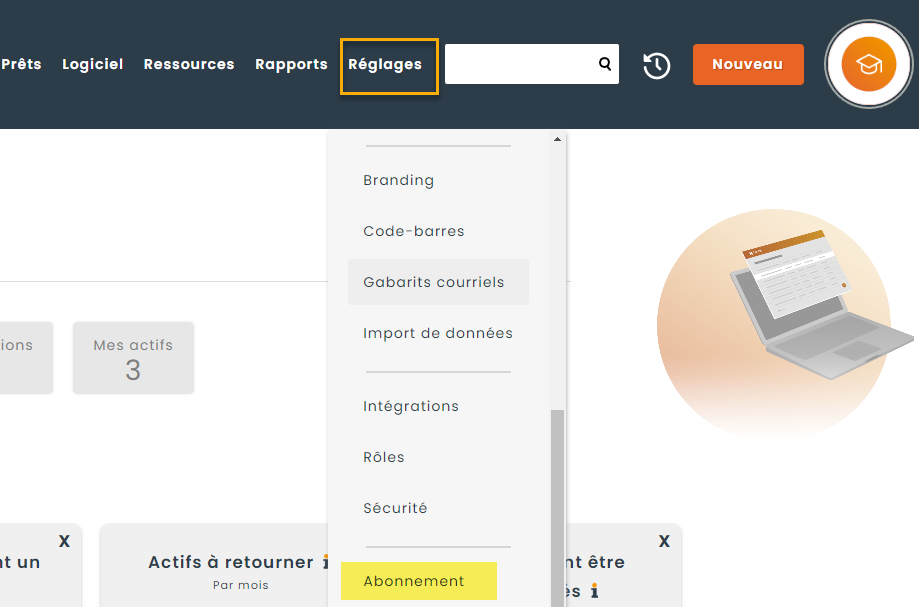919x607 pixels.
Task: Expand the Rapports menu
Action: point(291,65)
